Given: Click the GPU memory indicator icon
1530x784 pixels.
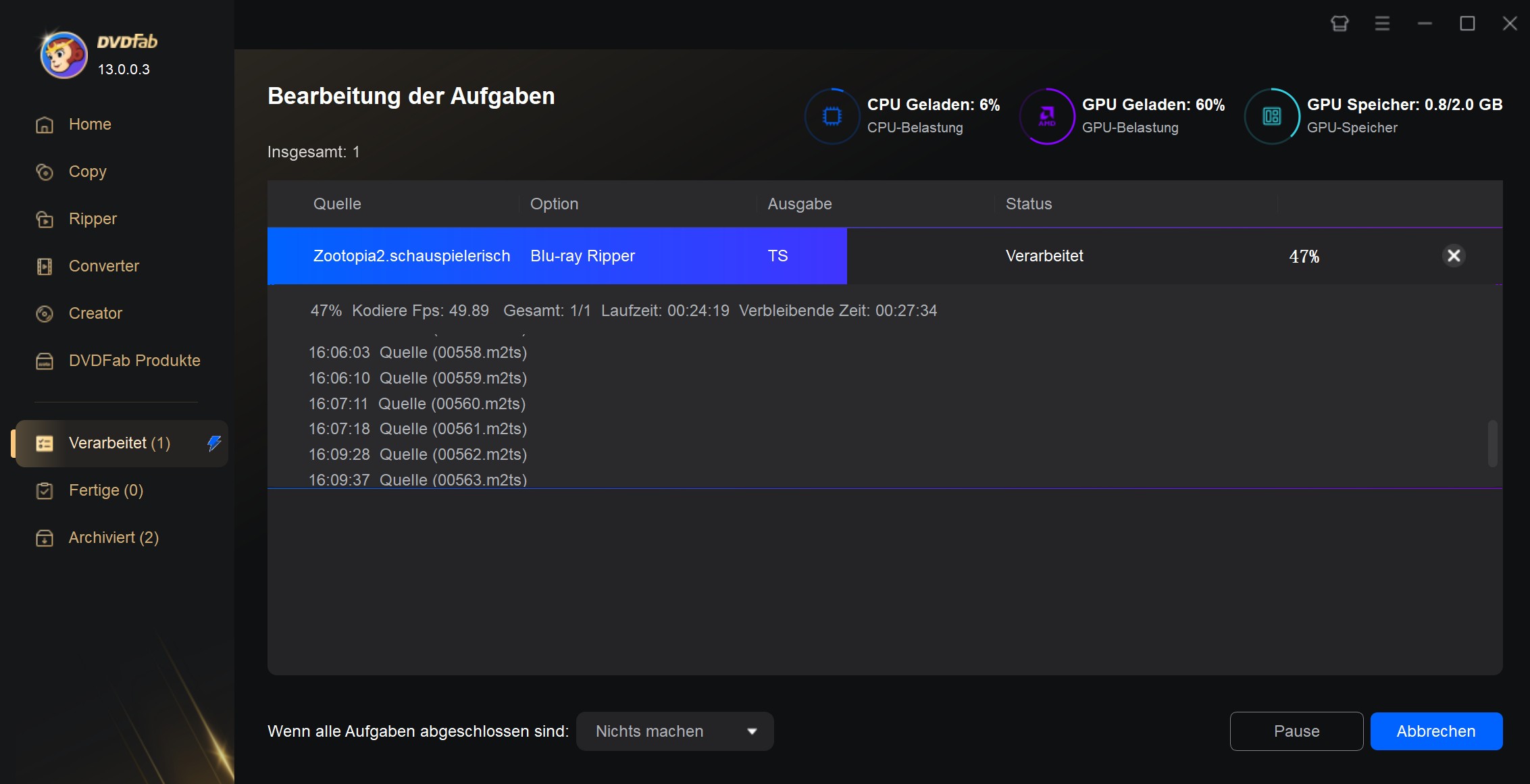Looking at the screenshot, I should tap(1272, 116).
